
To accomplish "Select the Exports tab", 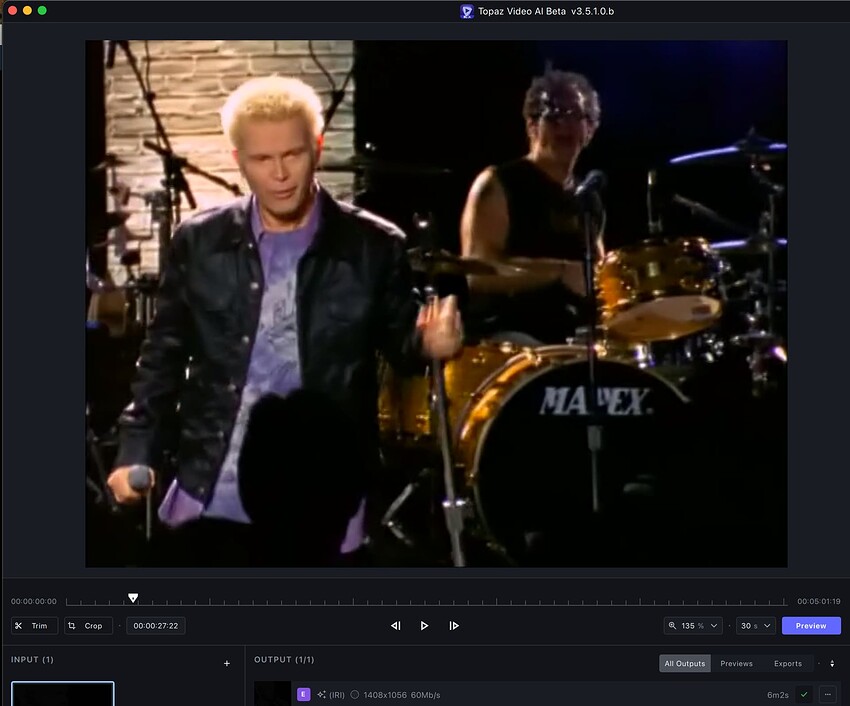I will click(788, 663).
